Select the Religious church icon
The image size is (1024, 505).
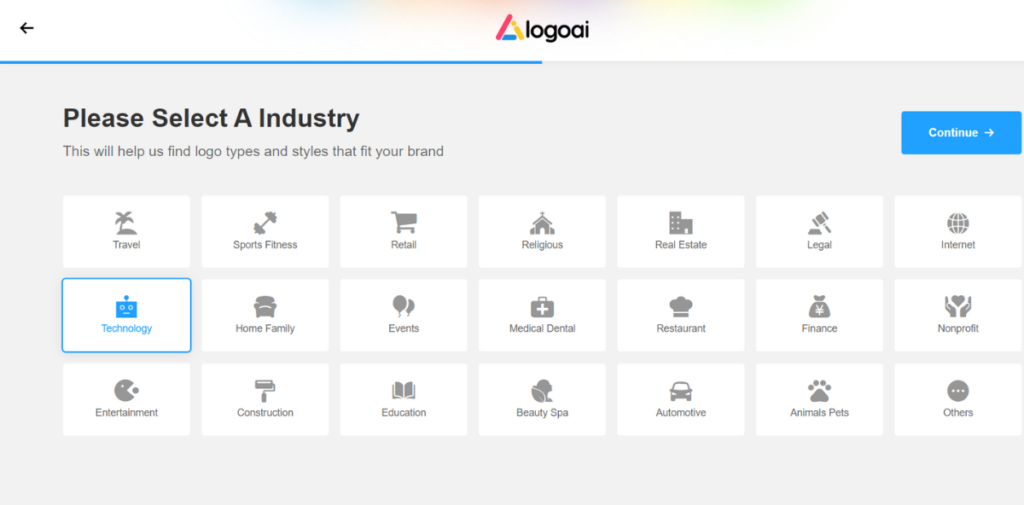(542, 223)
